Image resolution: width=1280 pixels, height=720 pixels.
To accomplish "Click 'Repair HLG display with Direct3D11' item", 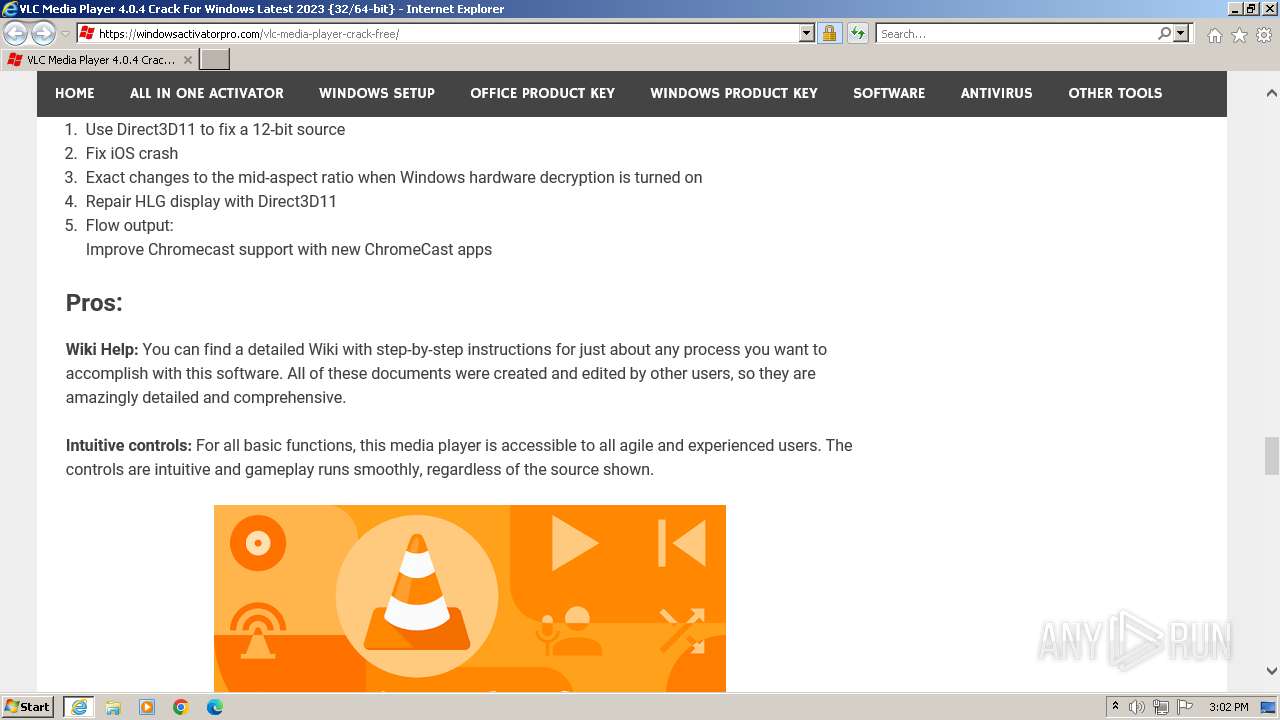I will click(x=211, y=201).
